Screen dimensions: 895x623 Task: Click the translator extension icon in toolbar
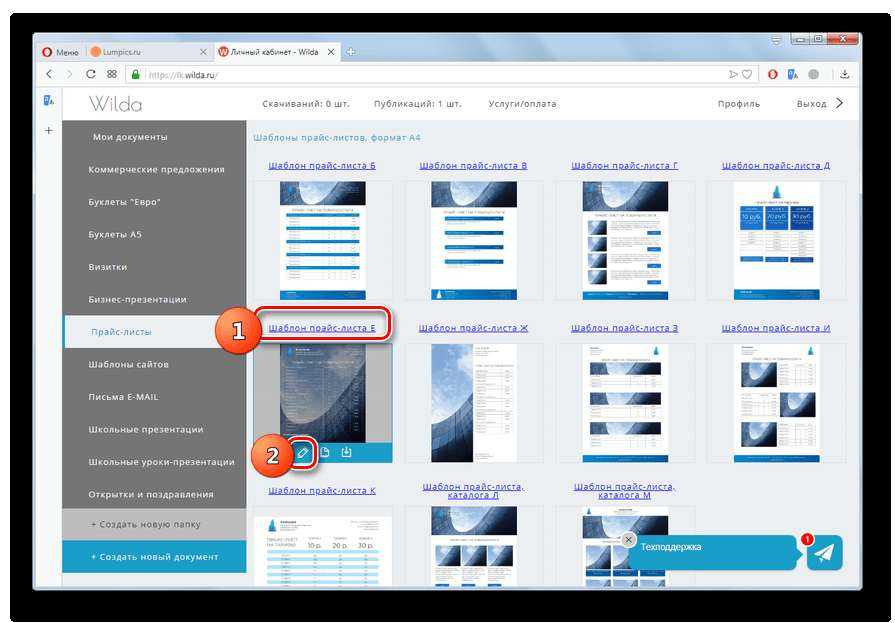click(793, 74)
